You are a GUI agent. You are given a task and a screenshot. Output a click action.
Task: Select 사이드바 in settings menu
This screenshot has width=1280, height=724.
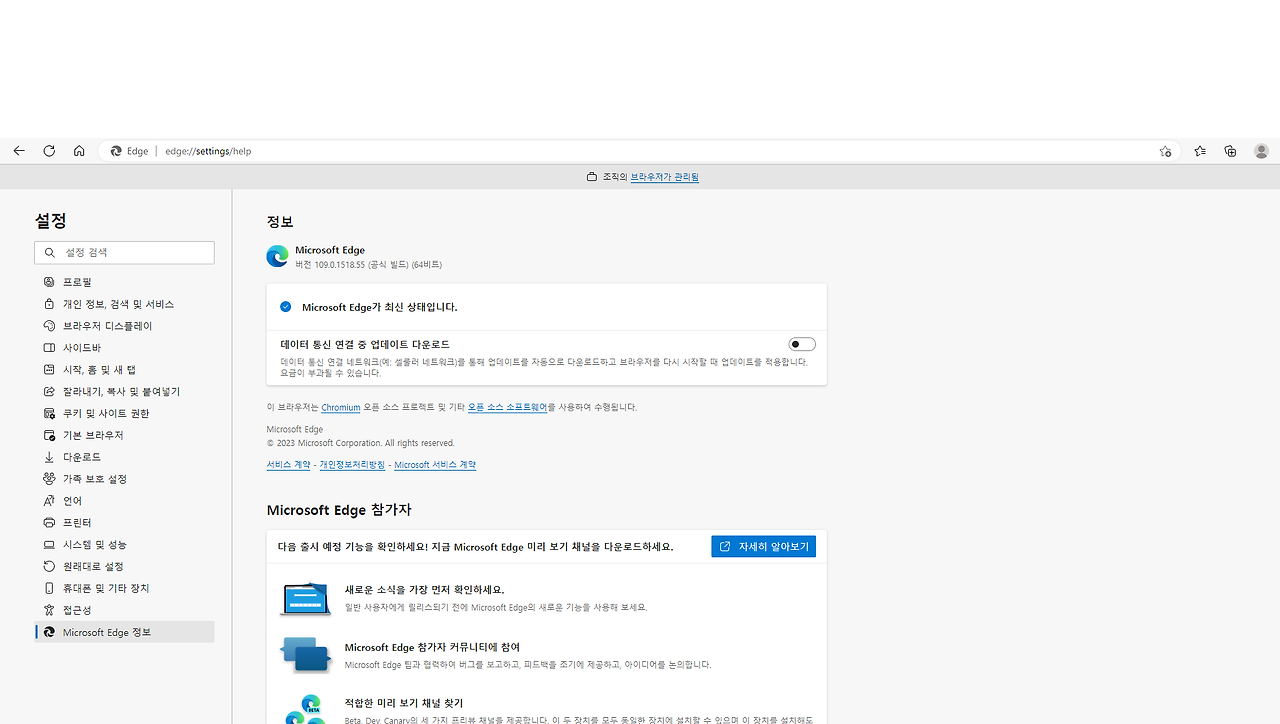pyautogui.click(x=124, y=348)
